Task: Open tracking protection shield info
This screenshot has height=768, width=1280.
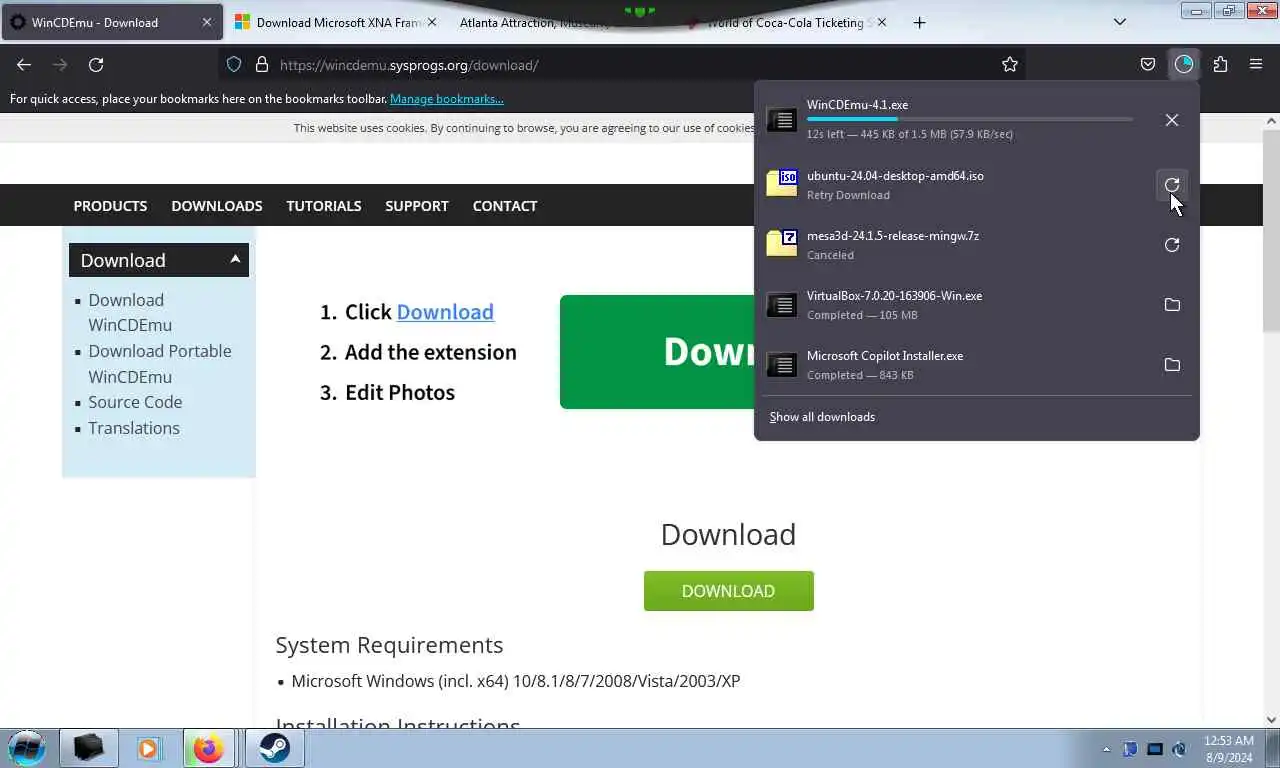Action: tap(234, 64)
